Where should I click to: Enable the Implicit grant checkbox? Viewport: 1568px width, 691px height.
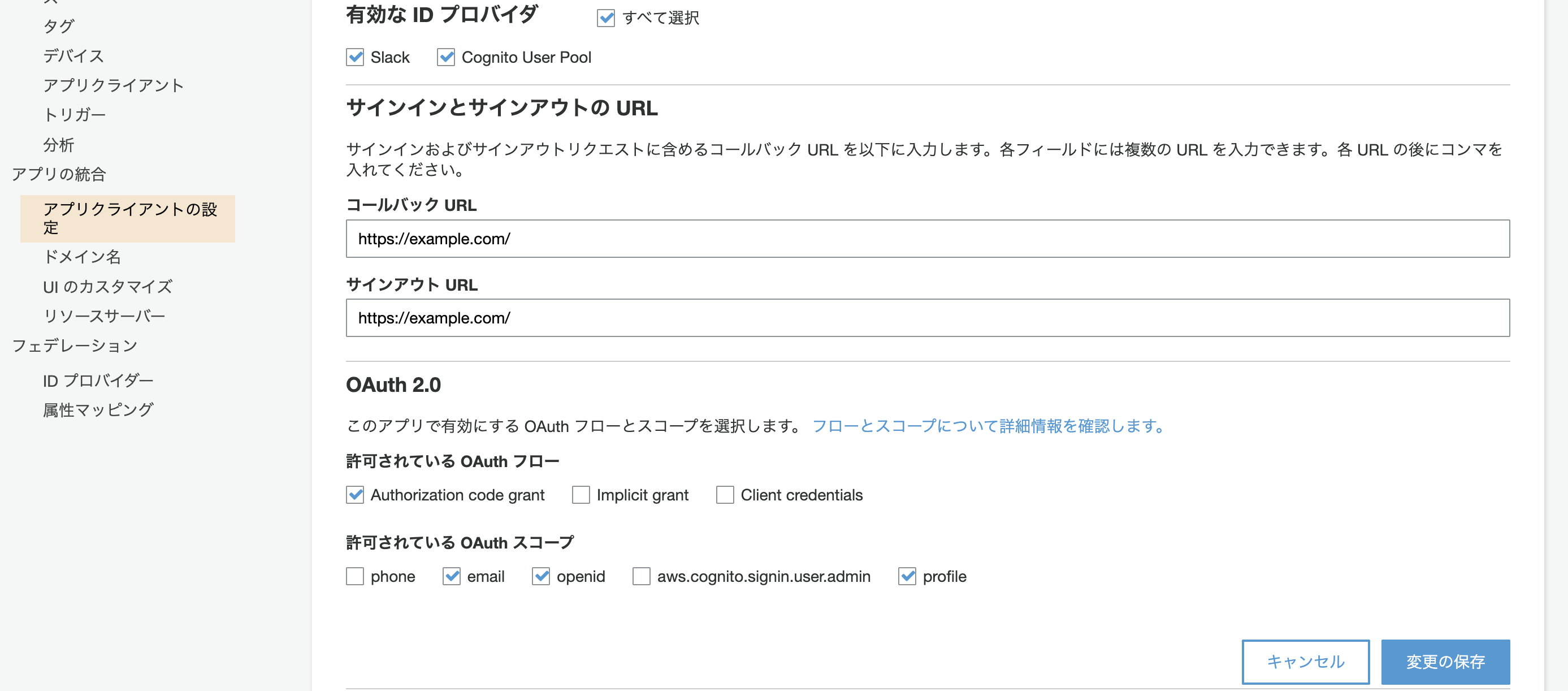(x=581, y=494)
